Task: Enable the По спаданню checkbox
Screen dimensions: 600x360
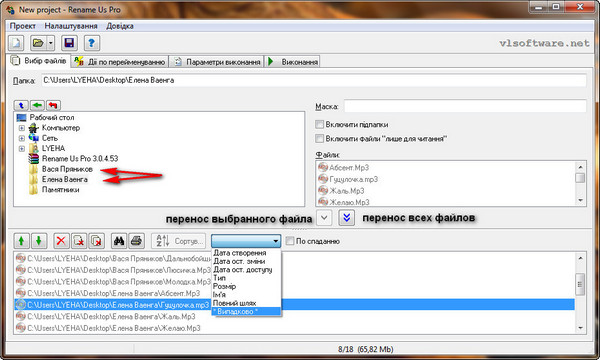Action: click(290, 241)
